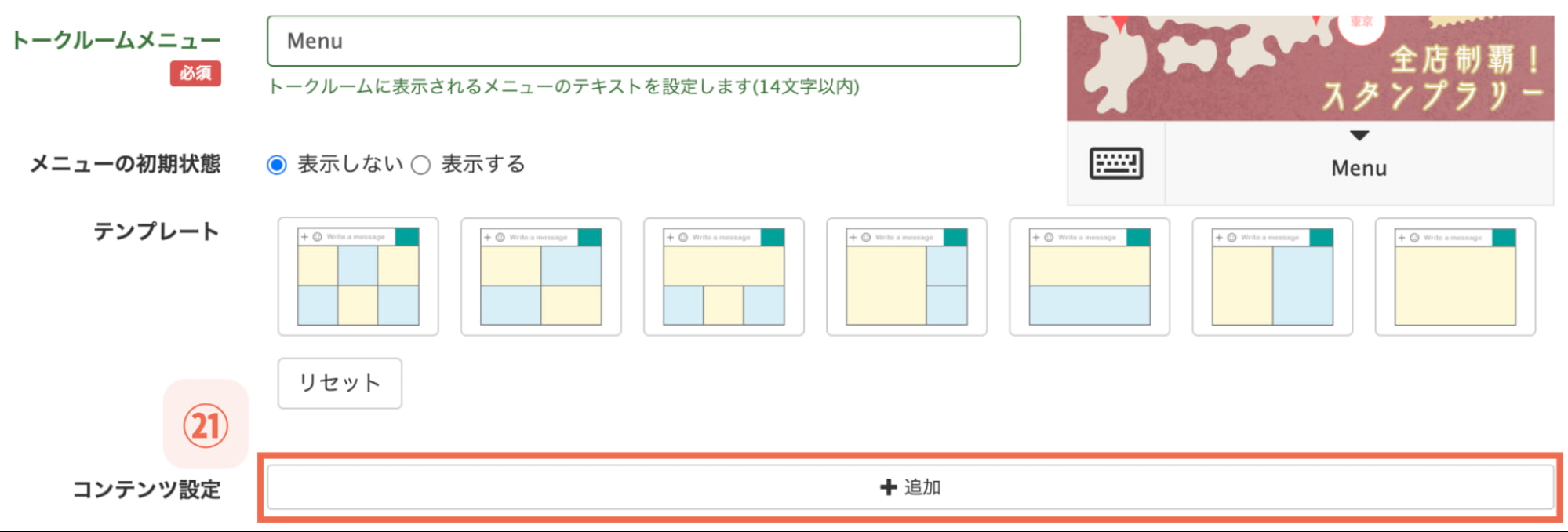The height and width of the screenshot is (532, 1568).
Task: Click the 必須 required badge
Action: point(196,75)
